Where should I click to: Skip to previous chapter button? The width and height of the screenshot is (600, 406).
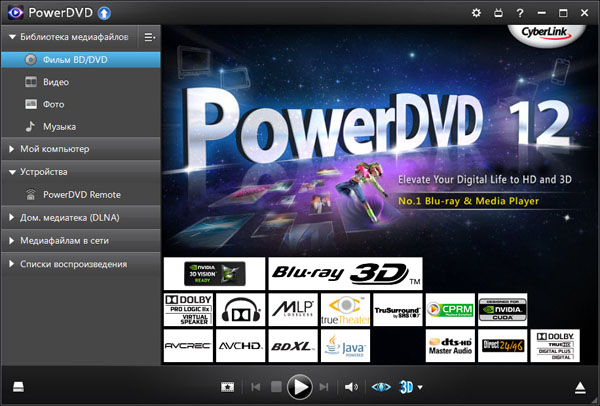(x=256, y=387)
